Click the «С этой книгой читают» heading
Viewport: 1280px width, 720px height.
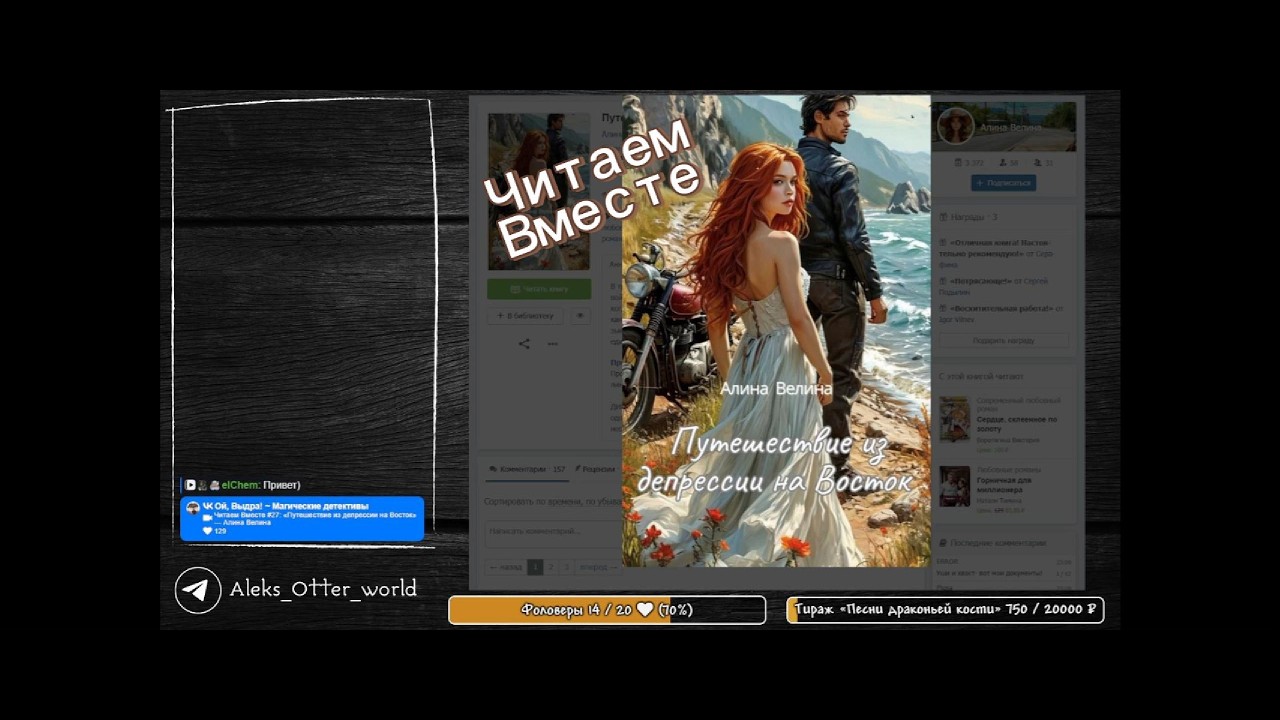coord(981,377)
